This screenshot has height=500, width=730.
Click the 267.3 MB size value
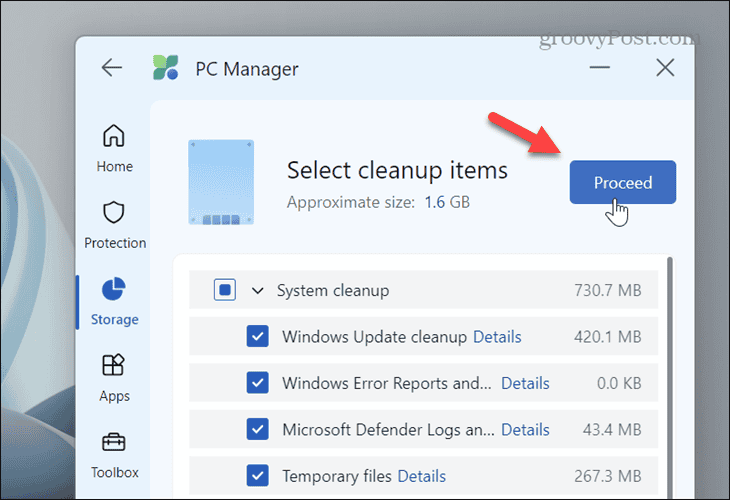pyautogui.click(x=608, y=476)
